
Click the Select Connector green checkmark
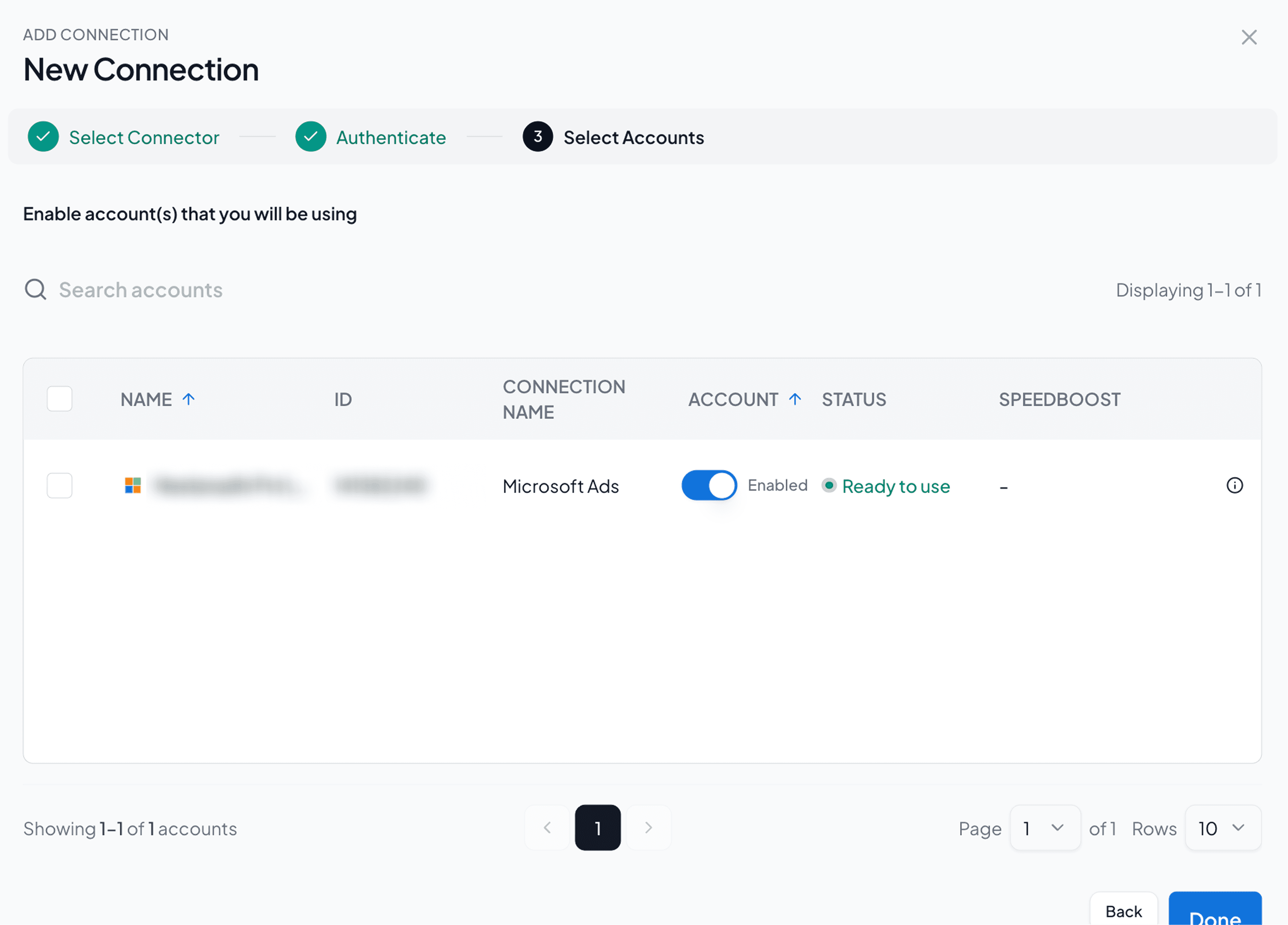[43, 137]
